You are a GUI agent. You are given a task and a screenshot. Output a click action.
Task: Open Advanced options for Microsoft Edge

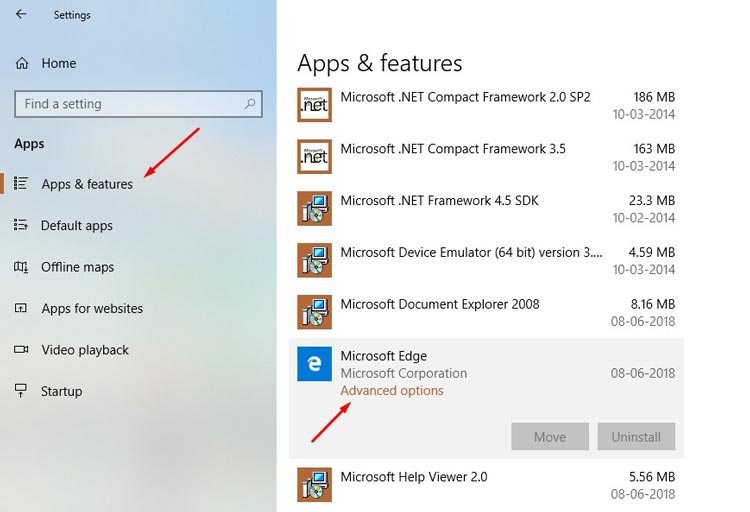point(392,390)
